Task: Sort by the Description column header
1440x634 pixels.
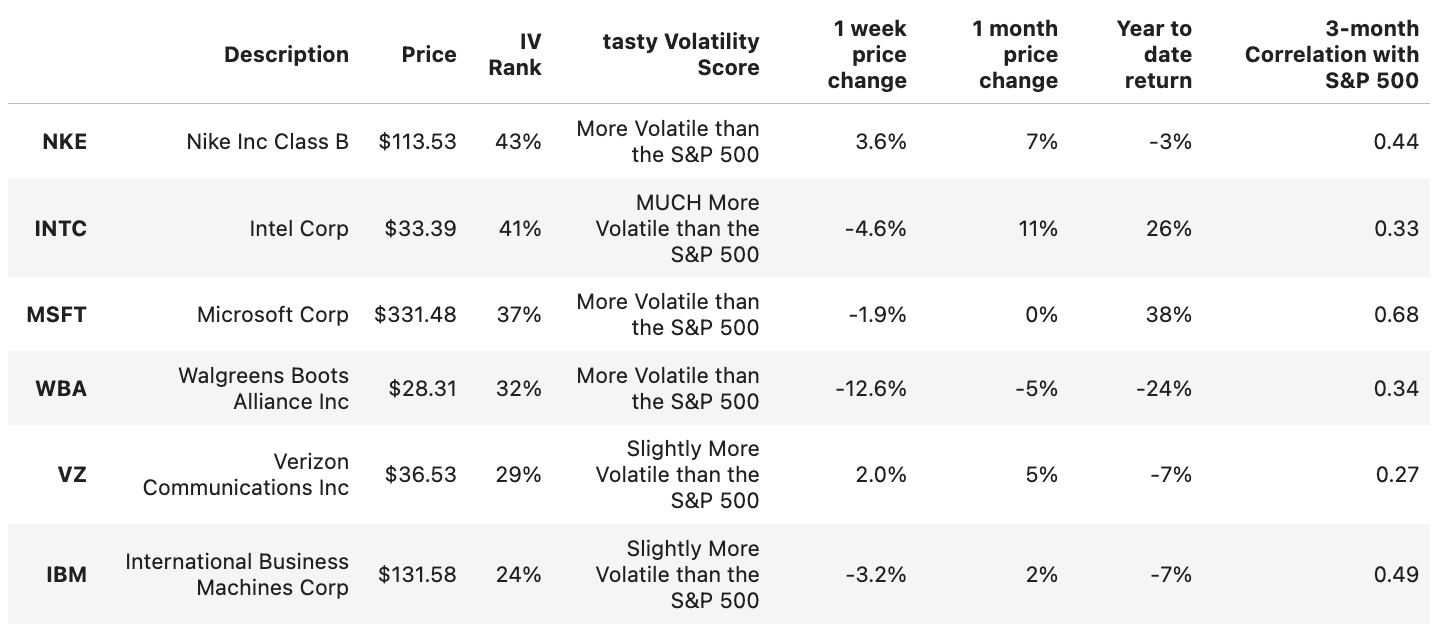Action: click(286, 55)
